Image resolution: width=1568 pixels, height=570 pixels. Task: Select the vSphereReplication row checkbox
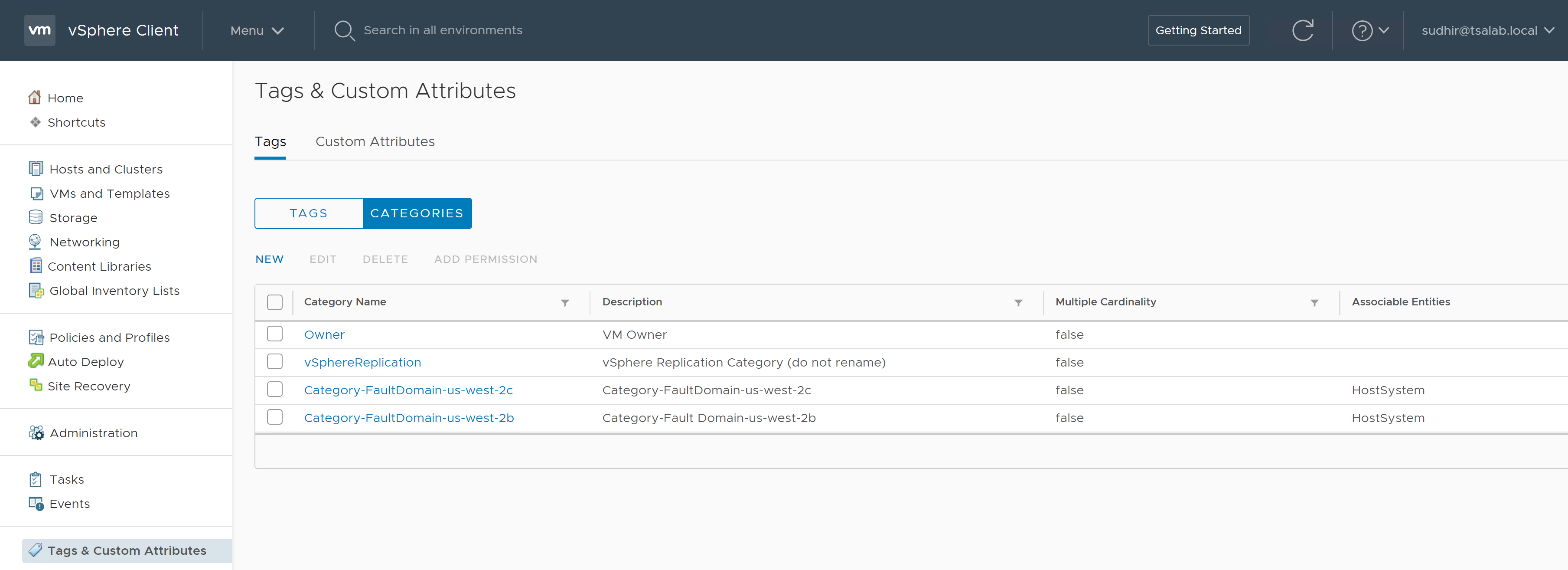[274, 362]
